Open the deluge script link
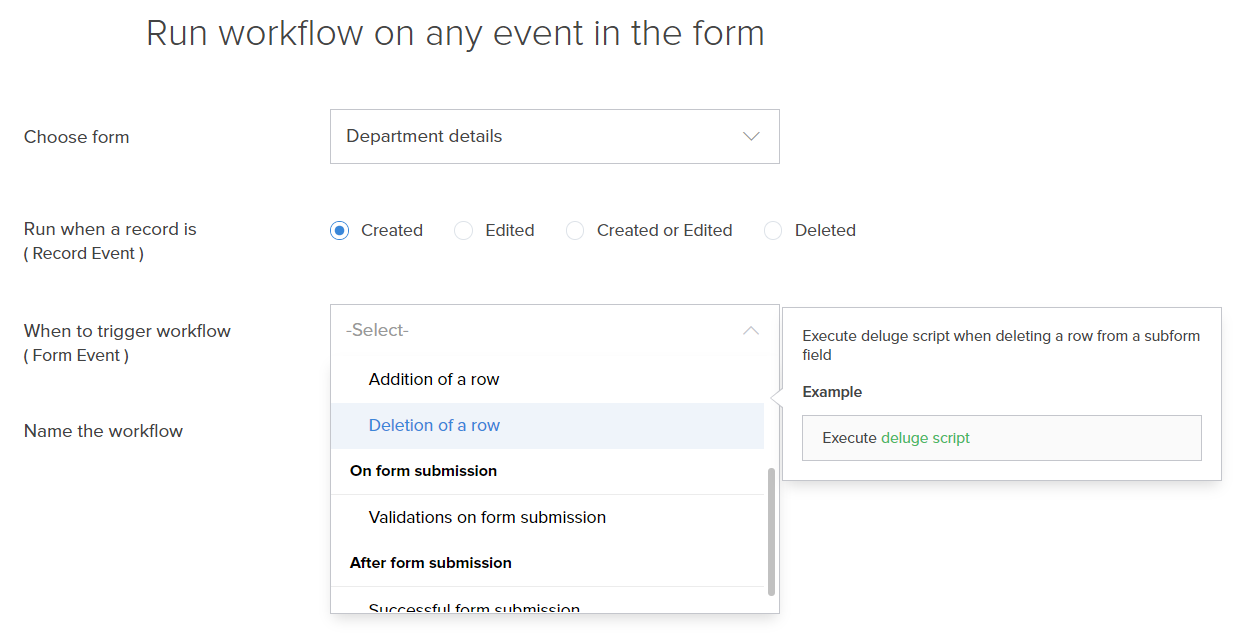 [x=925, y=438]
